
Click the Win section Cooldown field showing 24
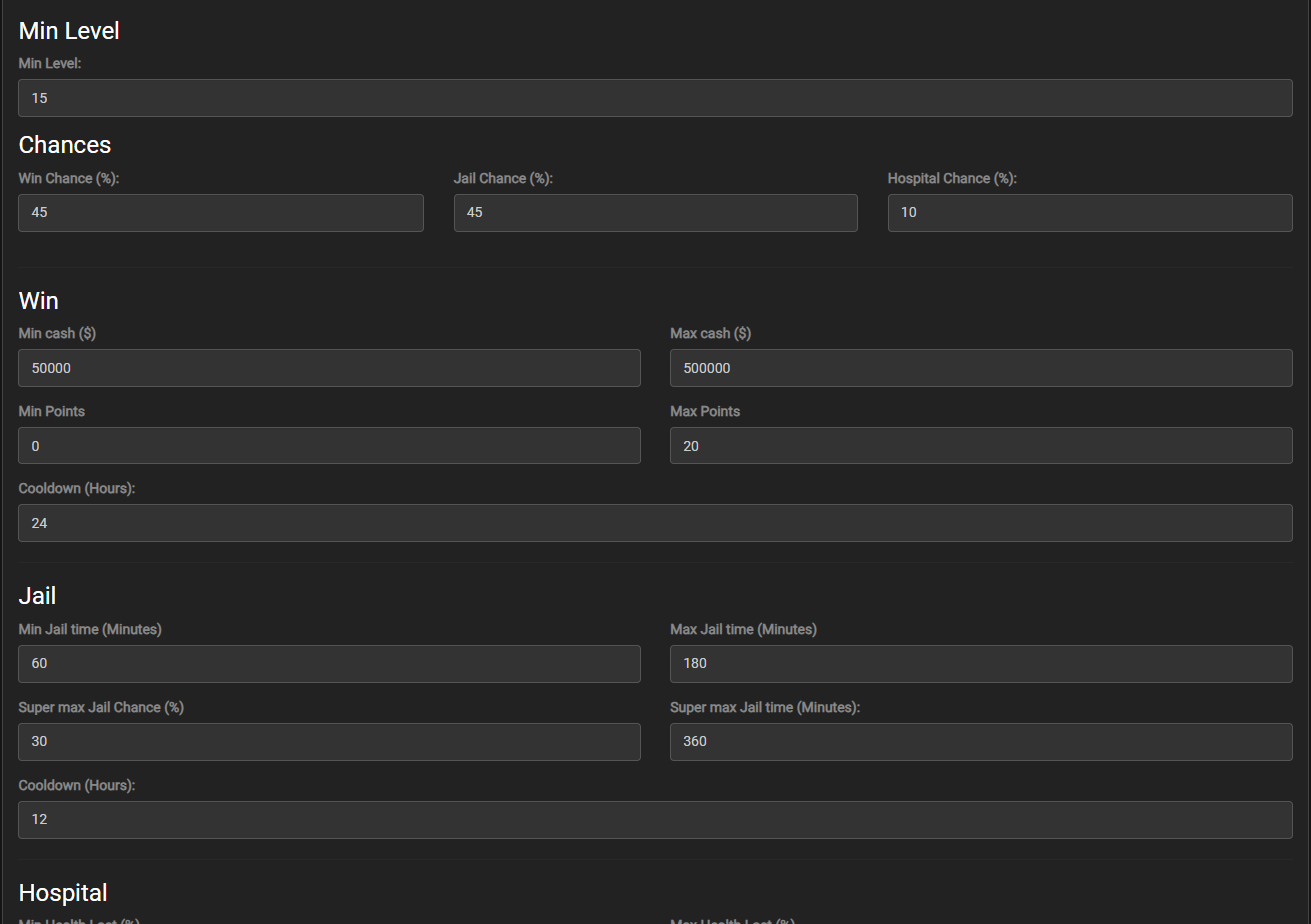coord(655,523)
